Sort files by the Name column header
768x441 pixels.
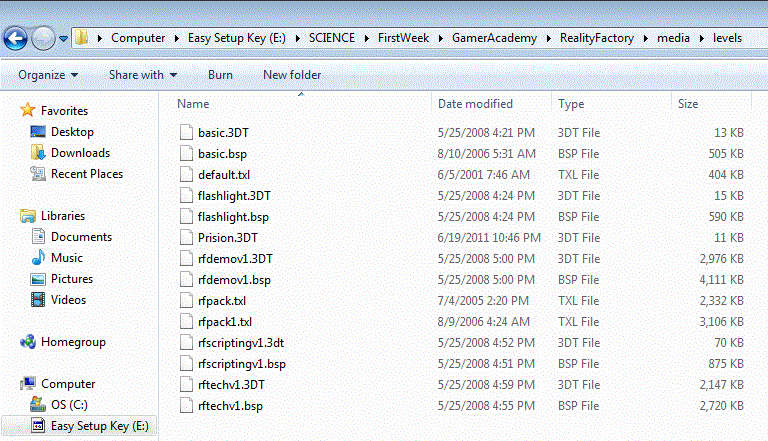click(193, 104)
